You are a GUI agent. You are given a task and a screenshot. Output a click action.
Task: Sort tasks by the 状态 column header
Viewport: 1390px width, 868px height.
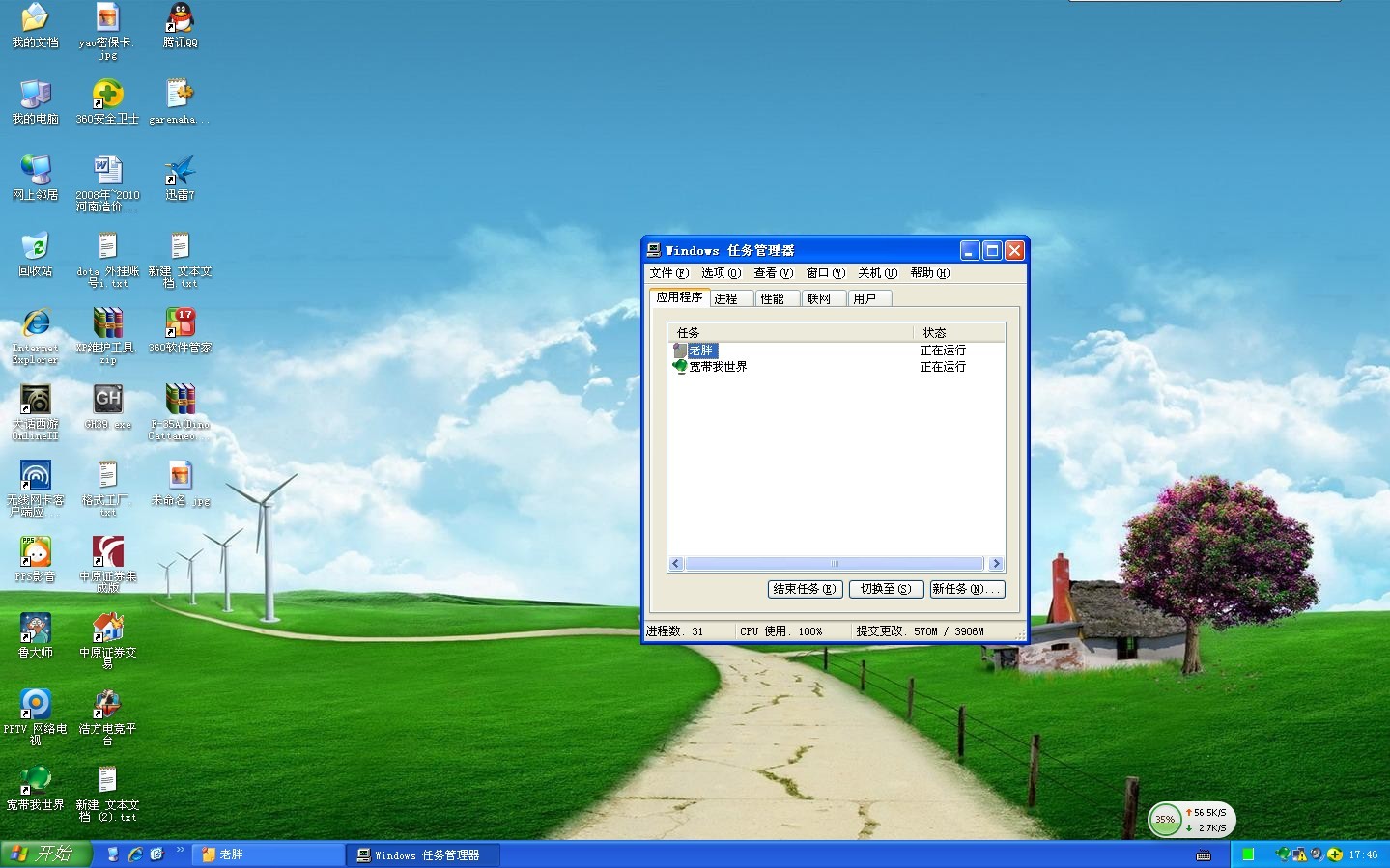[x=959, y=332]
